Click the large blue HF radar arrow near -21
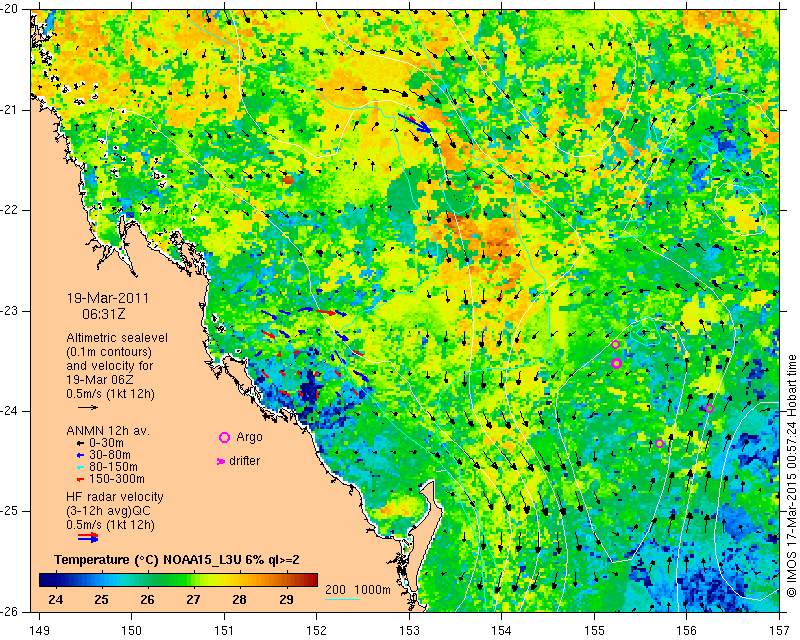The height and width of the screenshot is (640, 800). pyautogui.click(x=414, y=123)
